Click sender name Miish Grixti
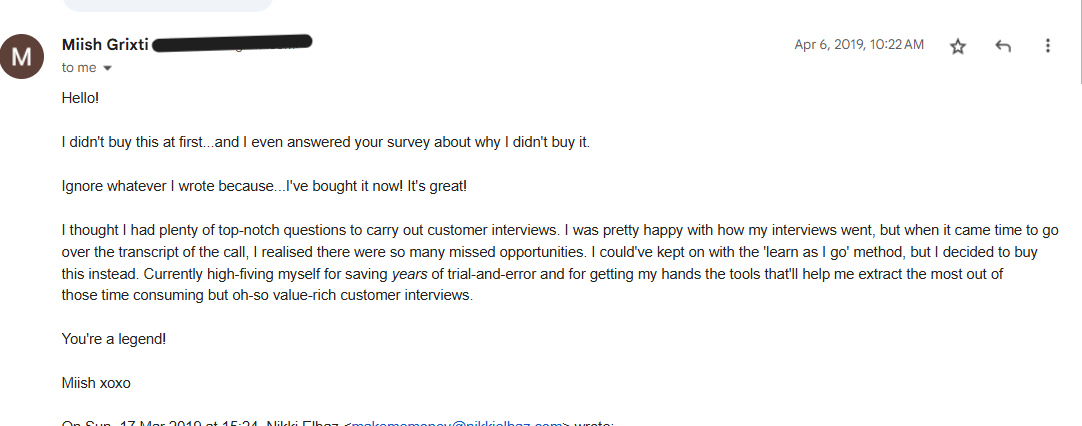Screen dimensions: 1082x426 (x=105, y=45)
